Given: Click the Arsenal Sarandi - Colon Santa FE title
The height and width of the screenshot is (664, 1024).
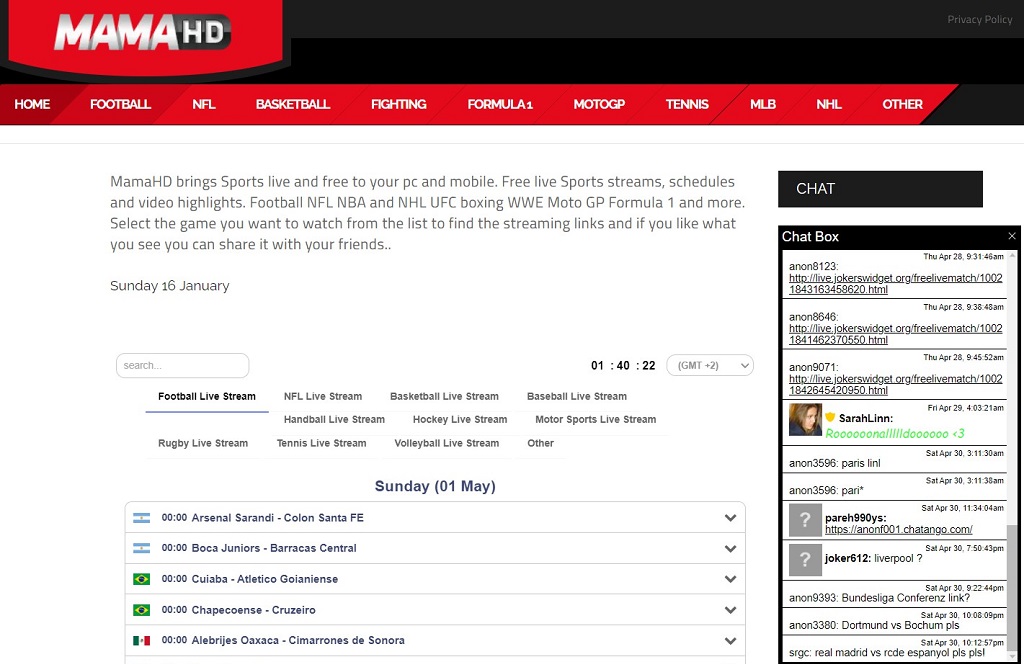Looking at the screenshot, I should (x=278, y=518).
